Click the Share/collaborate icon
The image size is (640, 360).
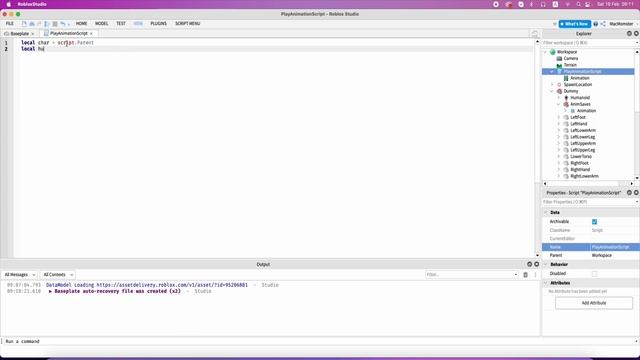pos(603,24)
